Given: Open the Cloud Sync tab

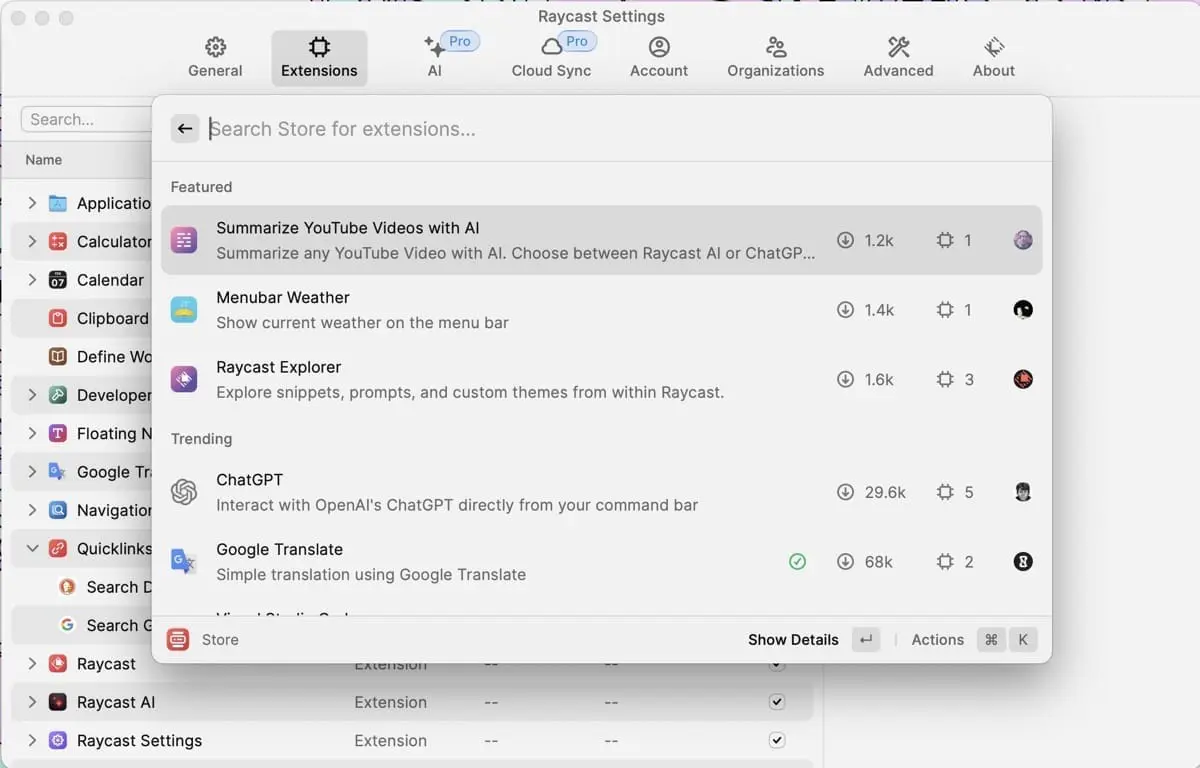Looking at the screenshot, I should point(552,58).
